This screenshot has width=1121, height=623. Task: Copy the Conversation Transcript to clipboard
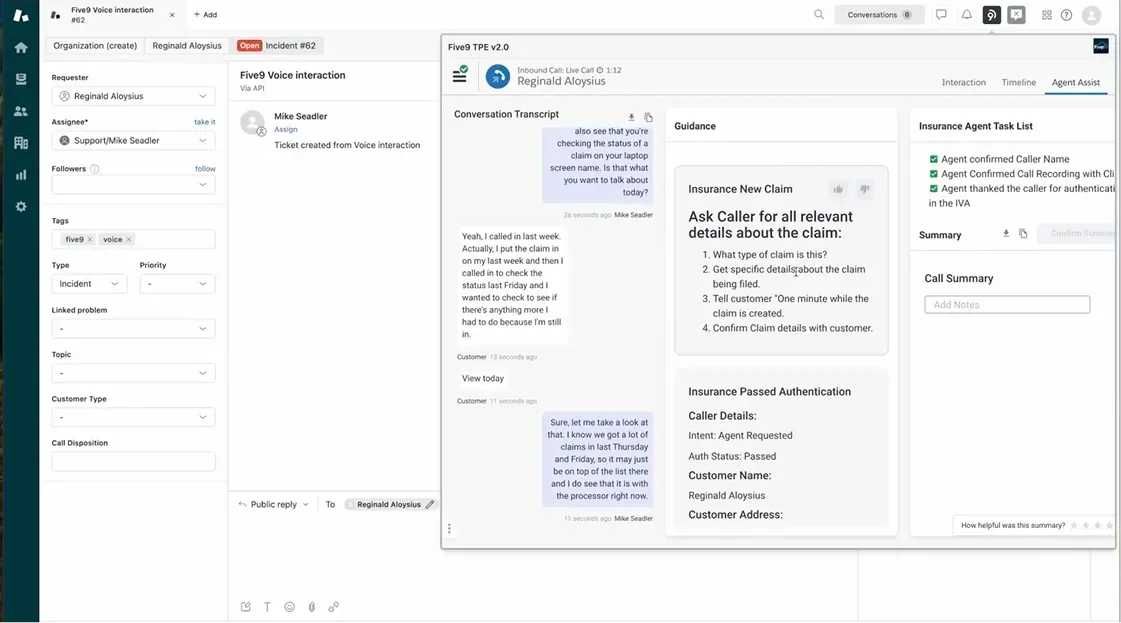click(648, 118)
